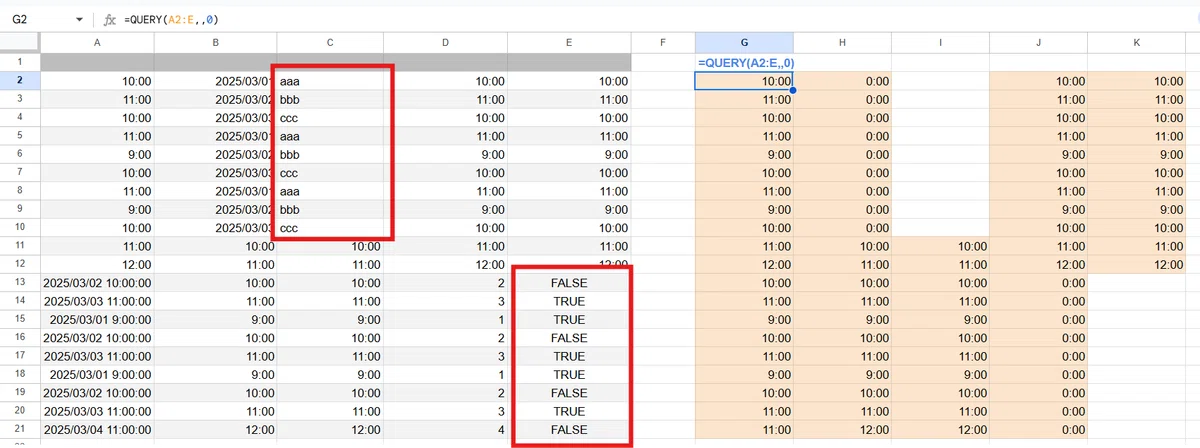
Task: Click the fx function icon
Action: tap(110, 20)
